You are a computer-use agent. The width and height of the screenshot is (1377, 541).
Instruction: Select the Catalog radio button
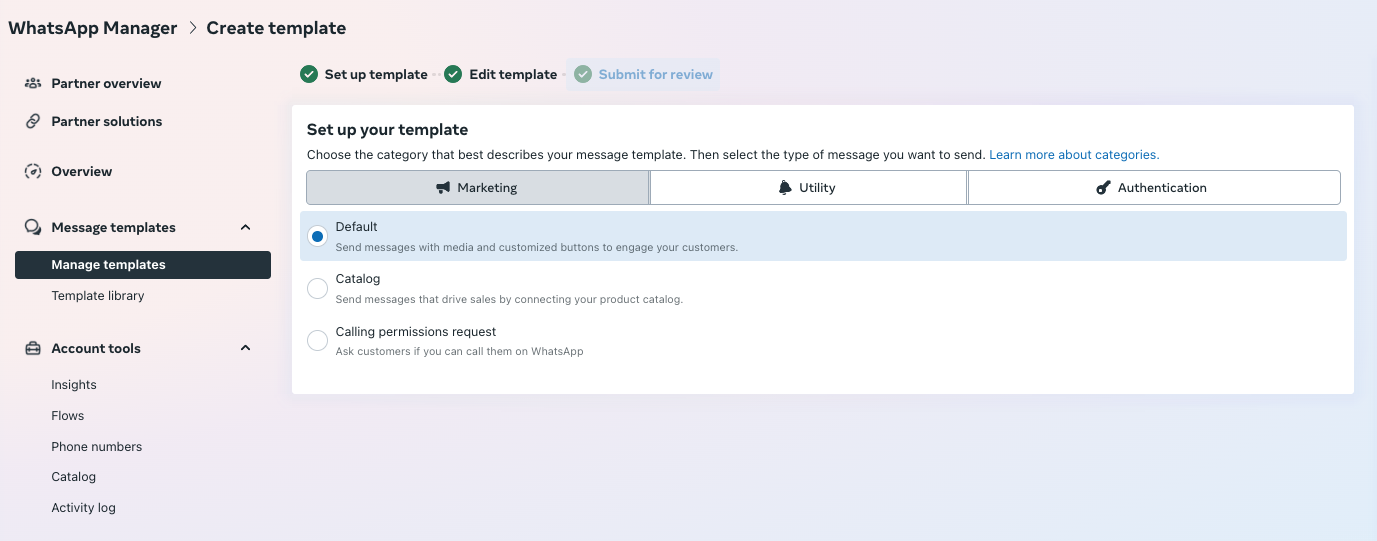coord(317,288)
